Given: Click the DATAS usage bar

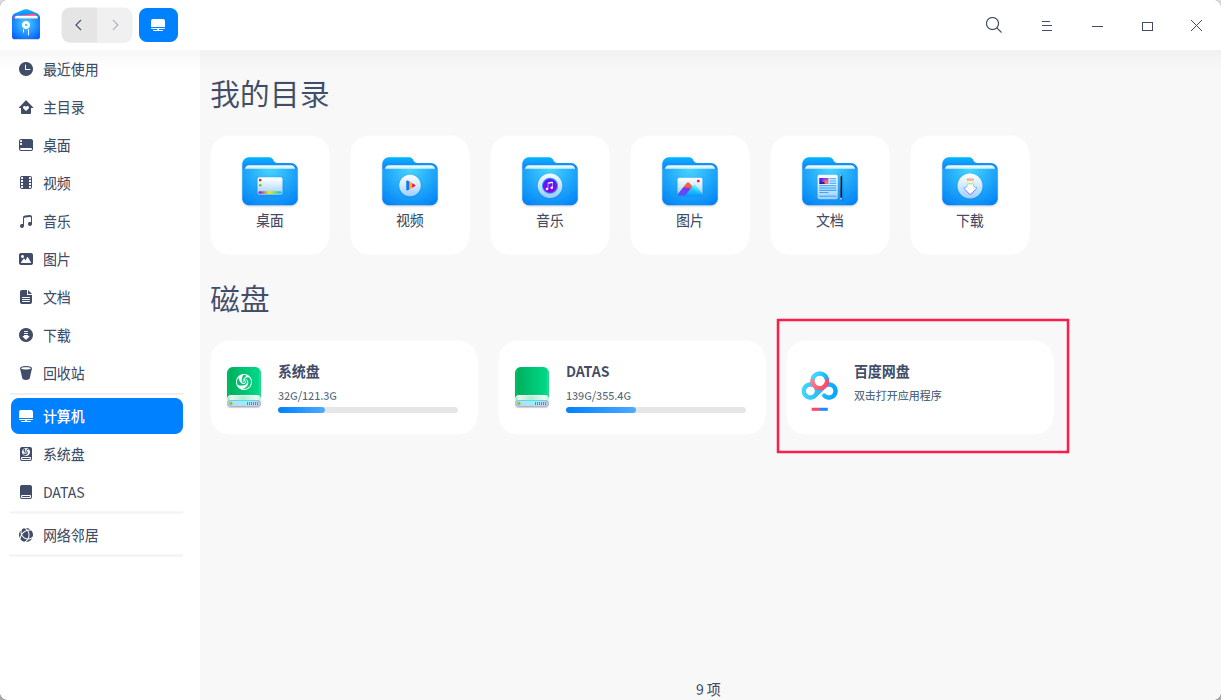Looking at the screenshot, I should pyautogui.click(x=656, y=410).
